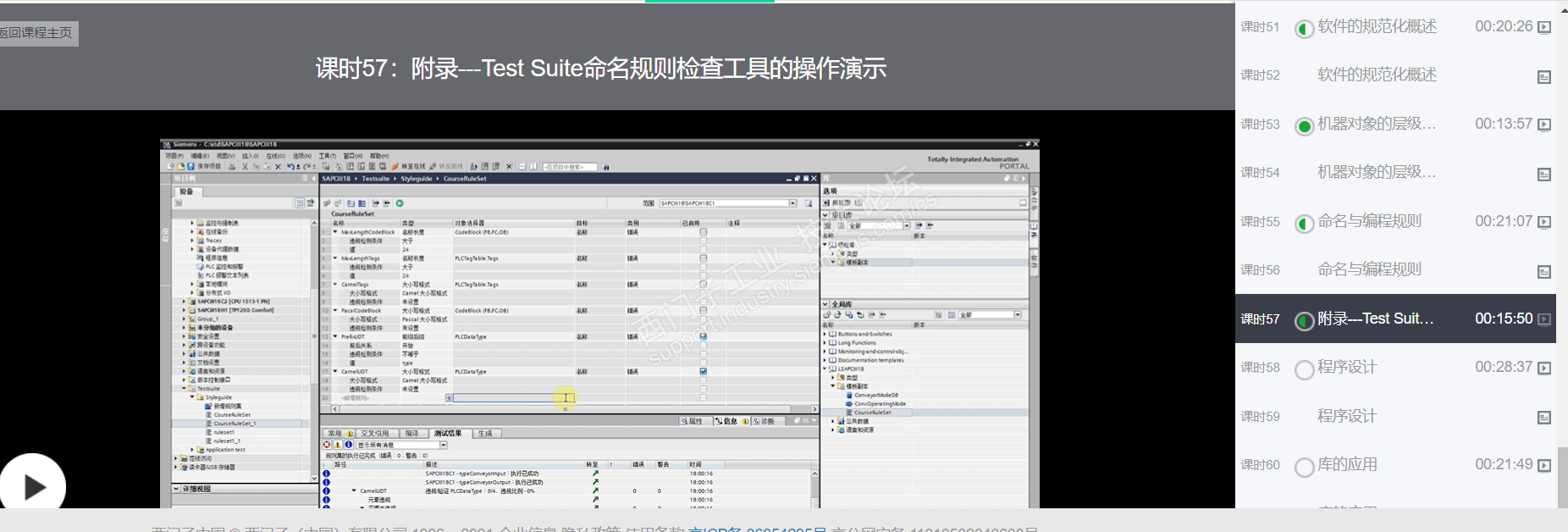The height and width of the screenshot is (532, 1568).
Task: Click the lesson list vertical scrollbar
Action: click(x=1563, y=477)
